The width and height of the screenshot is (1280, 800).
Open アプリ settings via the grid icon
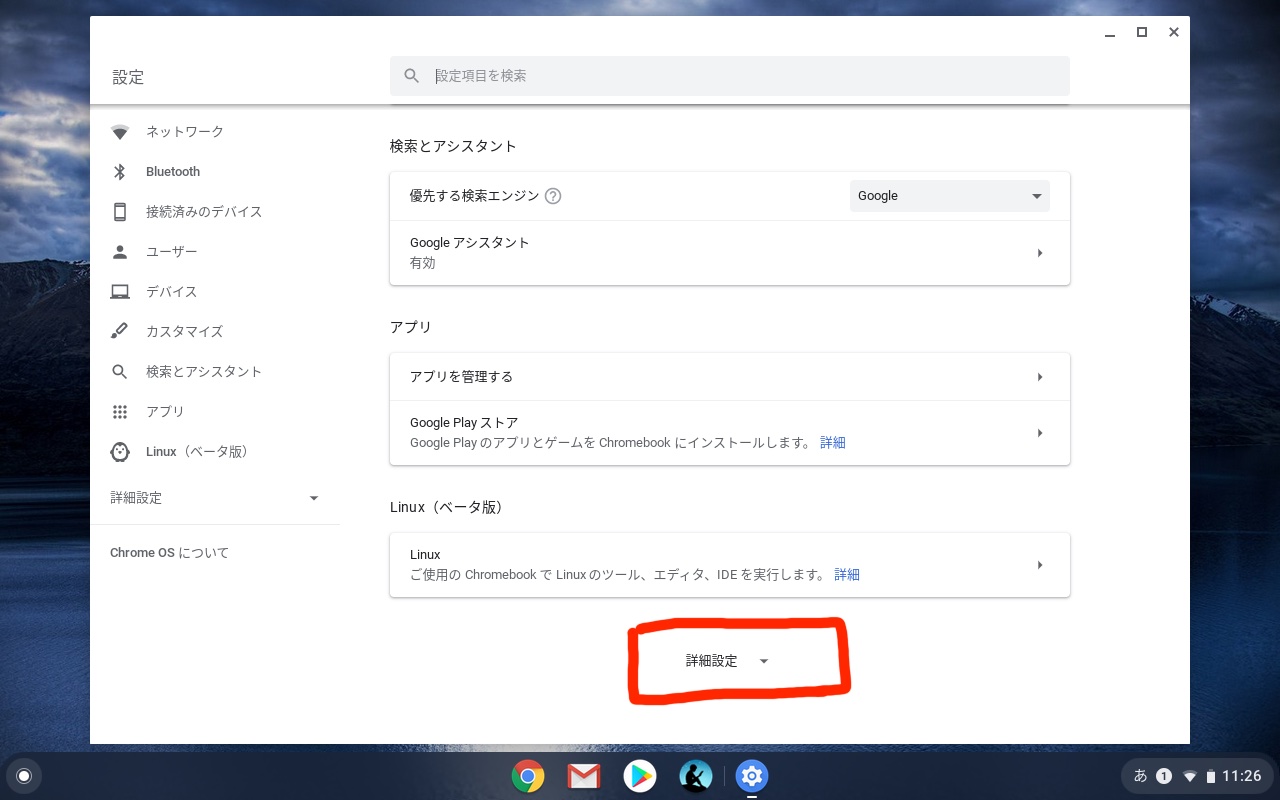coord(120,411)
